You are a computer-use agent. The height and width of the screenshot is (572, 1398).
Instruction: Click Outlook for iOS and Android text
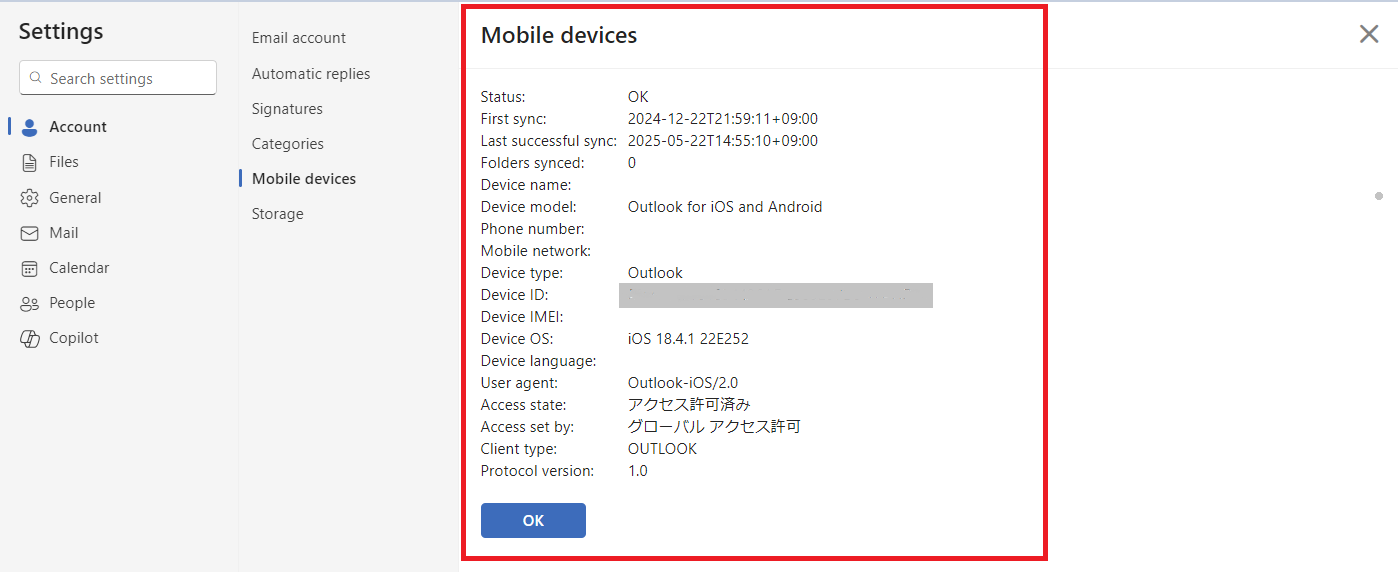tap(725, 207)
